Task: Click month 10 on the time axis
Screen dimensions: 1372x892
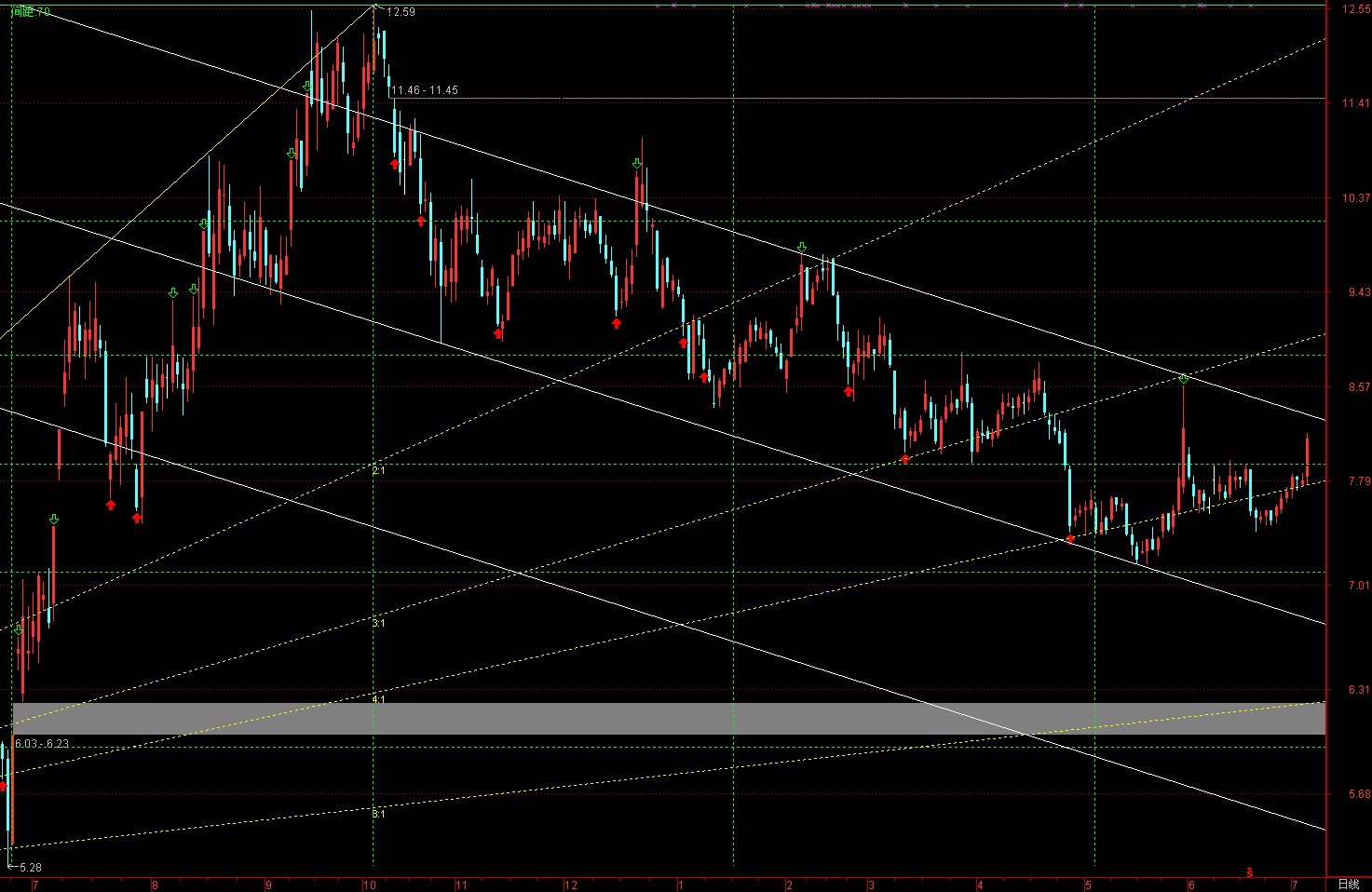Action: point(369,885)
